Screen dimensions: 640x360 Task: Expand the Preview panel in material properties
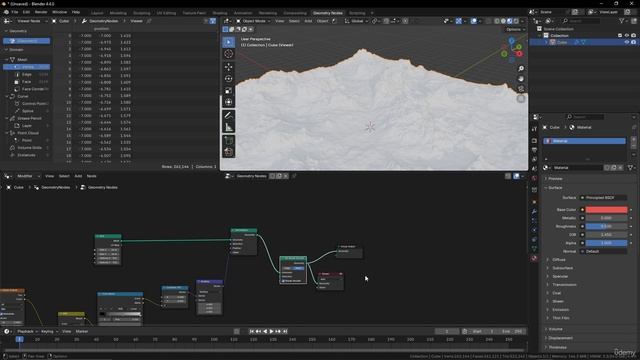point(555,179)
